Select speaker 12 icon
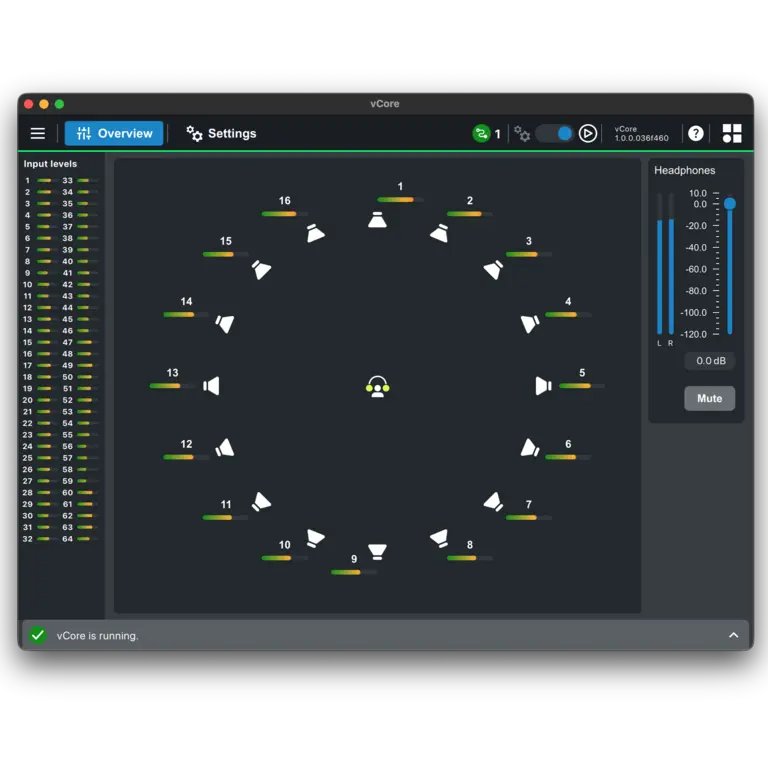The image size is (768, 768). click(x=225, y=448)
